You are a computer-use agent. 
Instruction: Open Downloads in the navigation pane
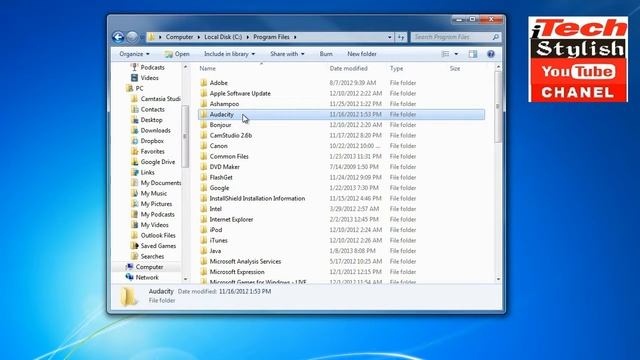[x=156, y=131]
